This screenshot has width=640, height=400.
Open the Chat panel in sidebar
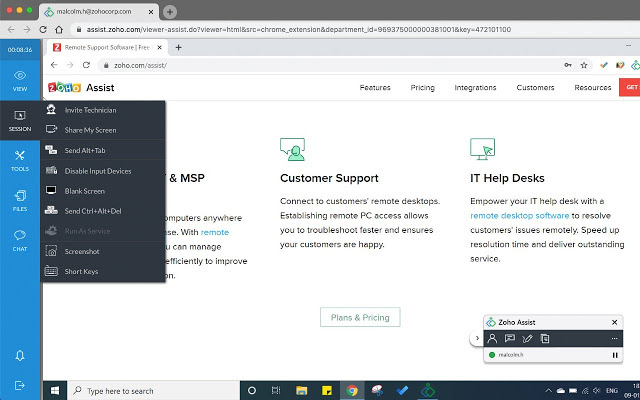20,240
